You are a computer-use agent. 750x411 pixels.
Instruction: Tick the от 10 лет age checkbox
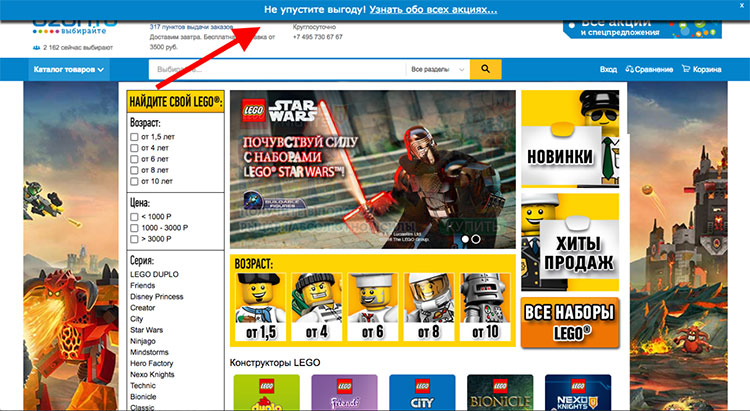134,181
